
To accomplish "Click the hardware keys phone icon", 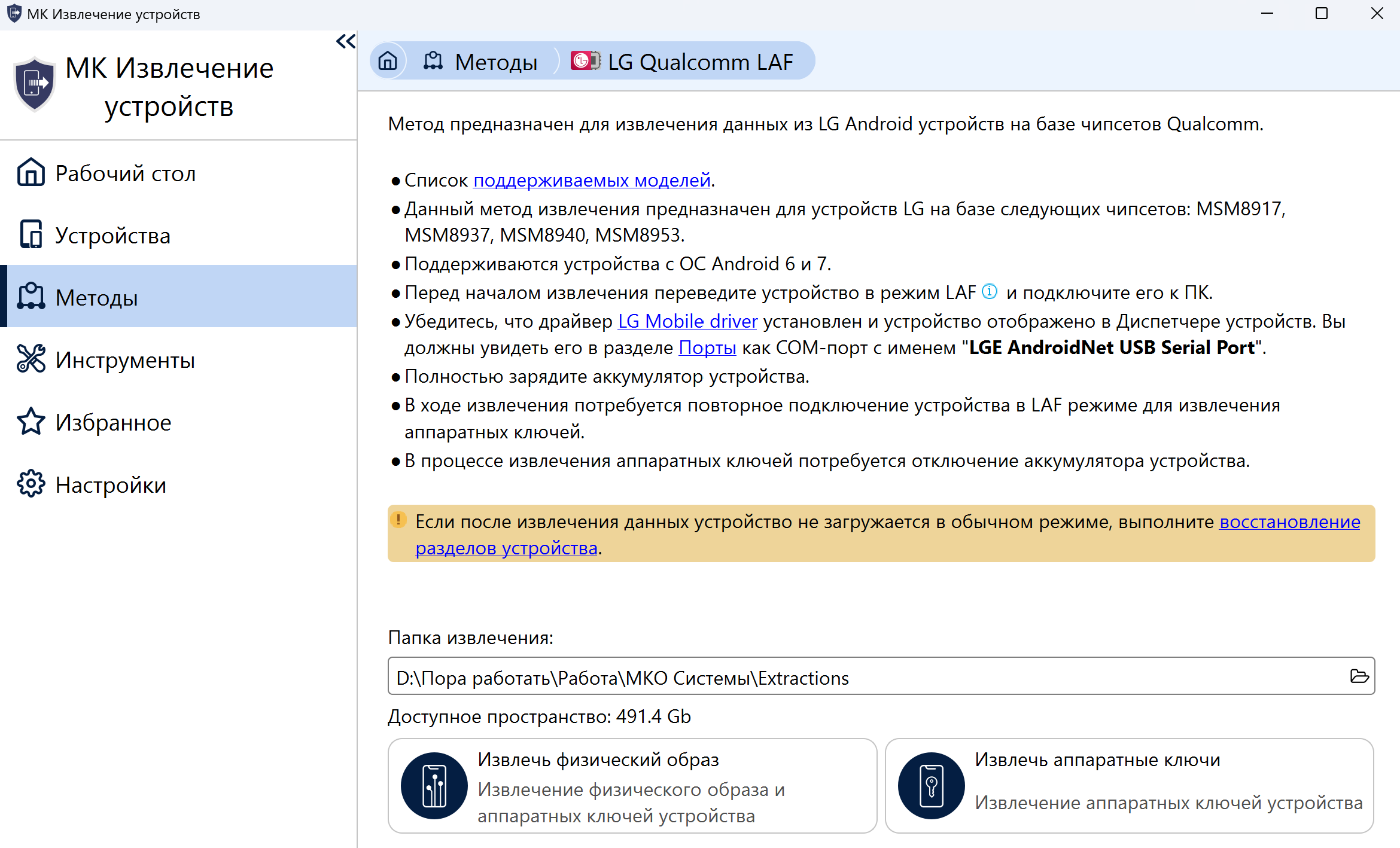I will [932, 786].
